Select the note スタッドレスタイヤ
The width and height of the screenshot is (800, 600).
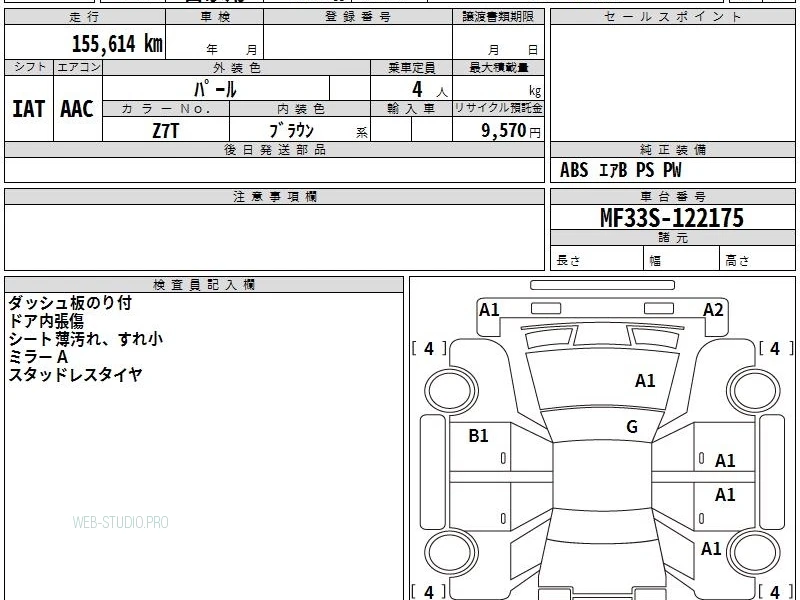[76, 374]
